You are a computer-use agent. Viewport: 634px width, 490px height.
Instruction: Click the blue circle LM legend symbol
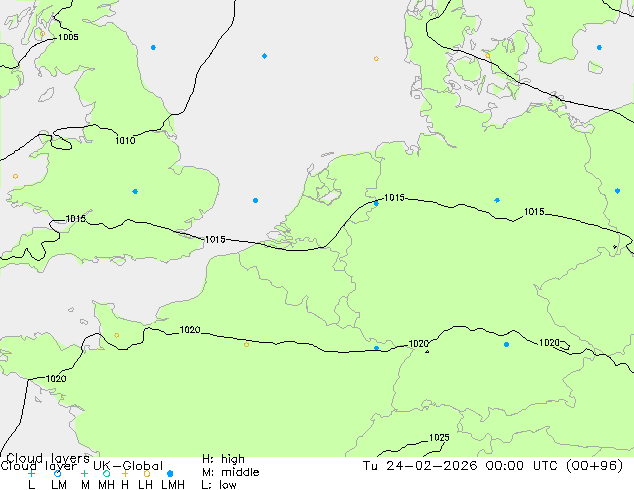[58, 473]
